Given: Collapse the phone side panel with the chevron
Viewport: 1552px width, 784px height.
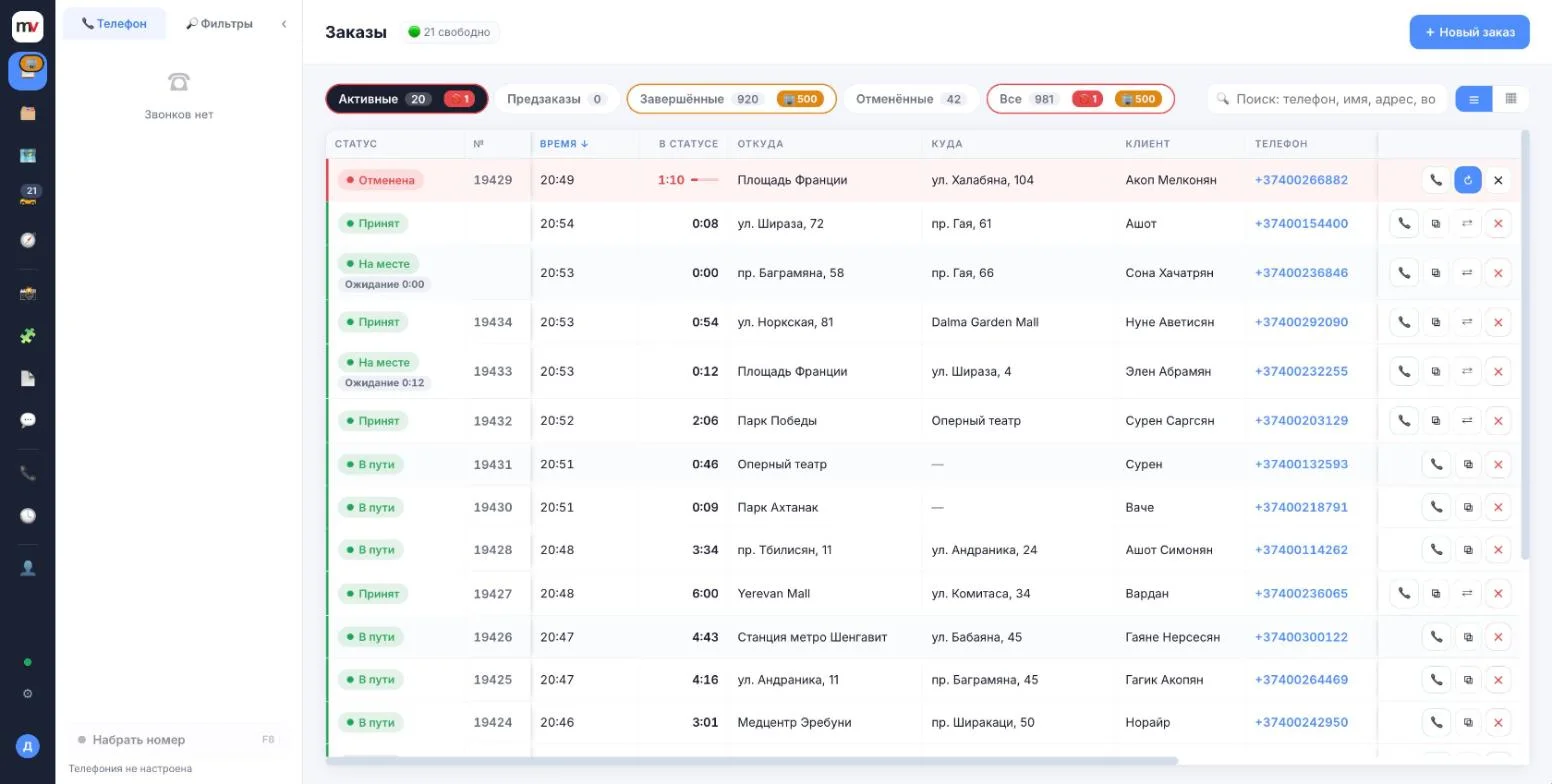Looking at the screenshot, I should click(x=284, y=24).
